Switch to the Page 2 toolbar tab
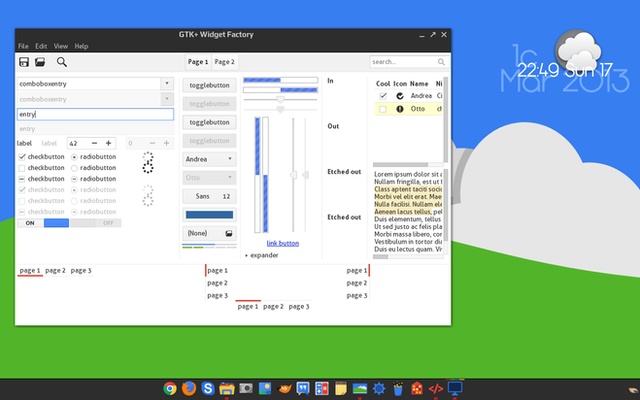The width and height of the screenshot is (640, 400). [224, 62]
